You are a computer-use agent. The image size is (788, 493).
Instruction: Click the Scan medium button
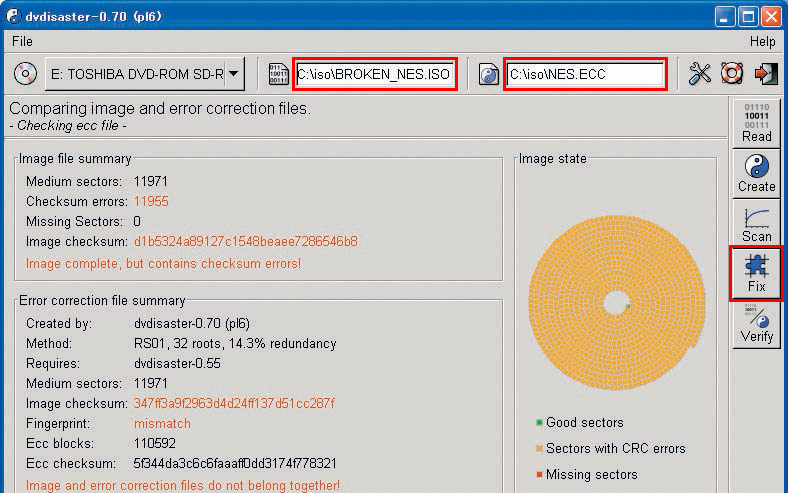click(x=756, y=224)
